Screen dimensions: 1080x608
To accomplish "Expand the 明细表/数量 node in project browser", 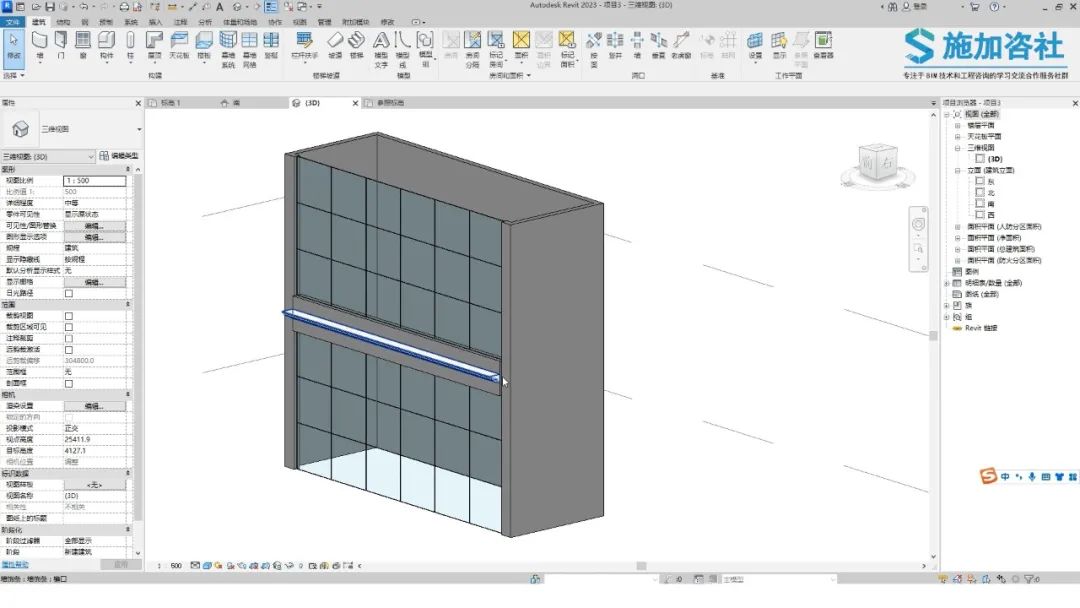I will tap(947, 283).
